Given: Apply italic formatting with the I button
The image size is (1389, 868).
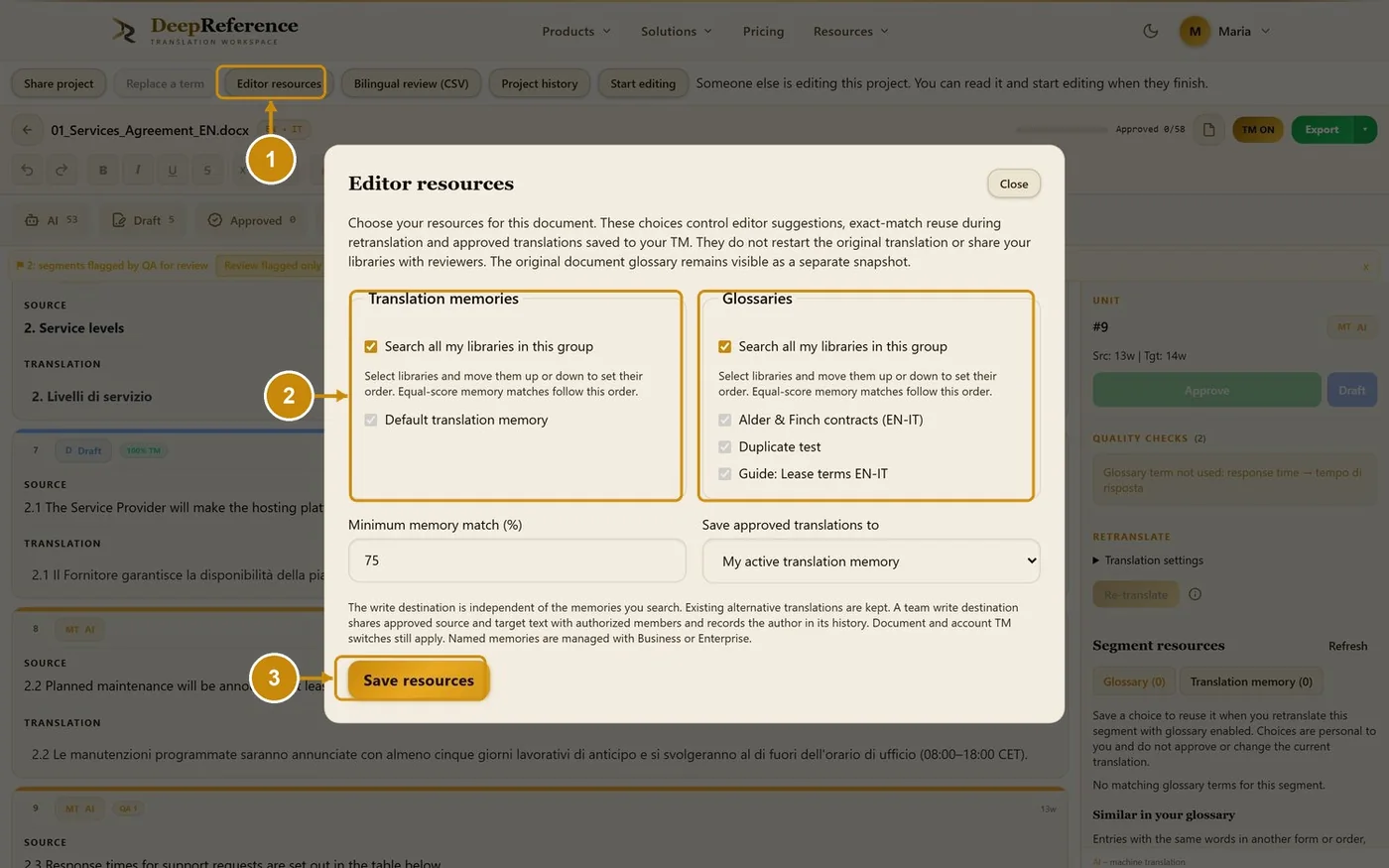Looking at the screenshot, I should [x=137, y=170].
